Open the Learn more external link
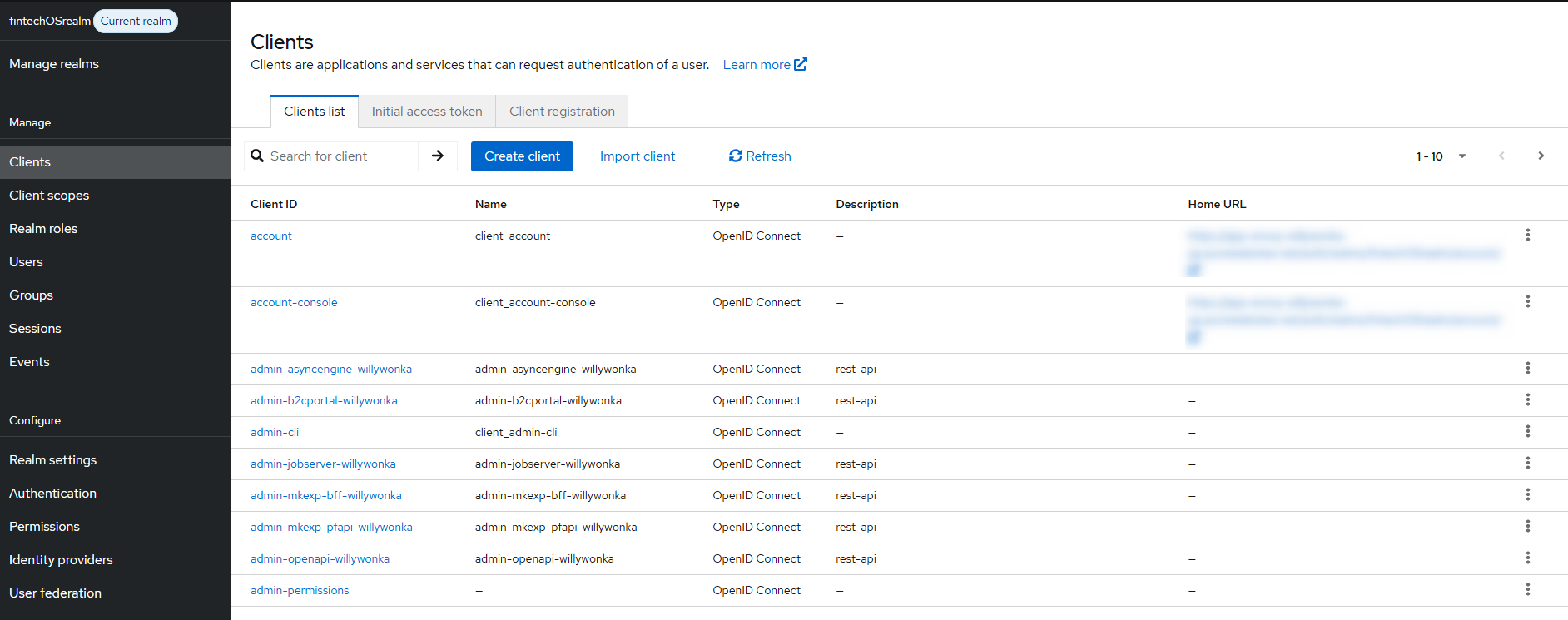 coord(764,65)
